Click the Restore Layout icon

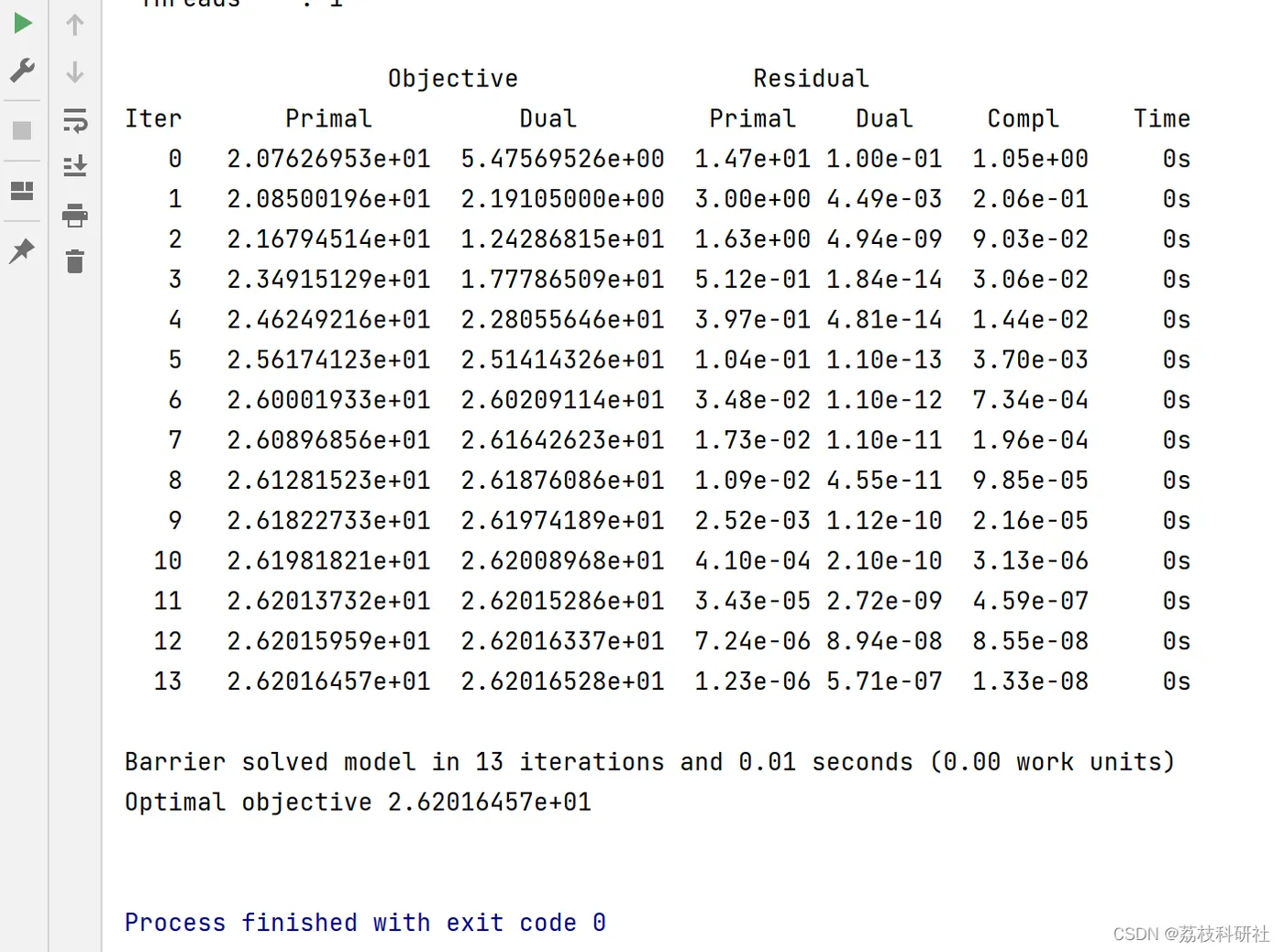(x=22, y=191)
